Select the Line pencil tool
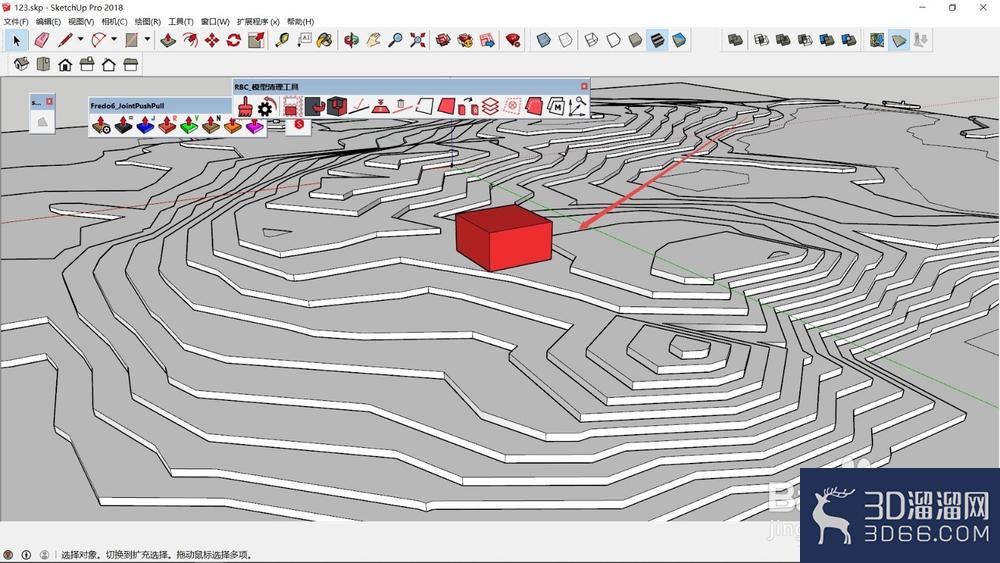Screen dimensions: 1000x563 click(65, 40)
